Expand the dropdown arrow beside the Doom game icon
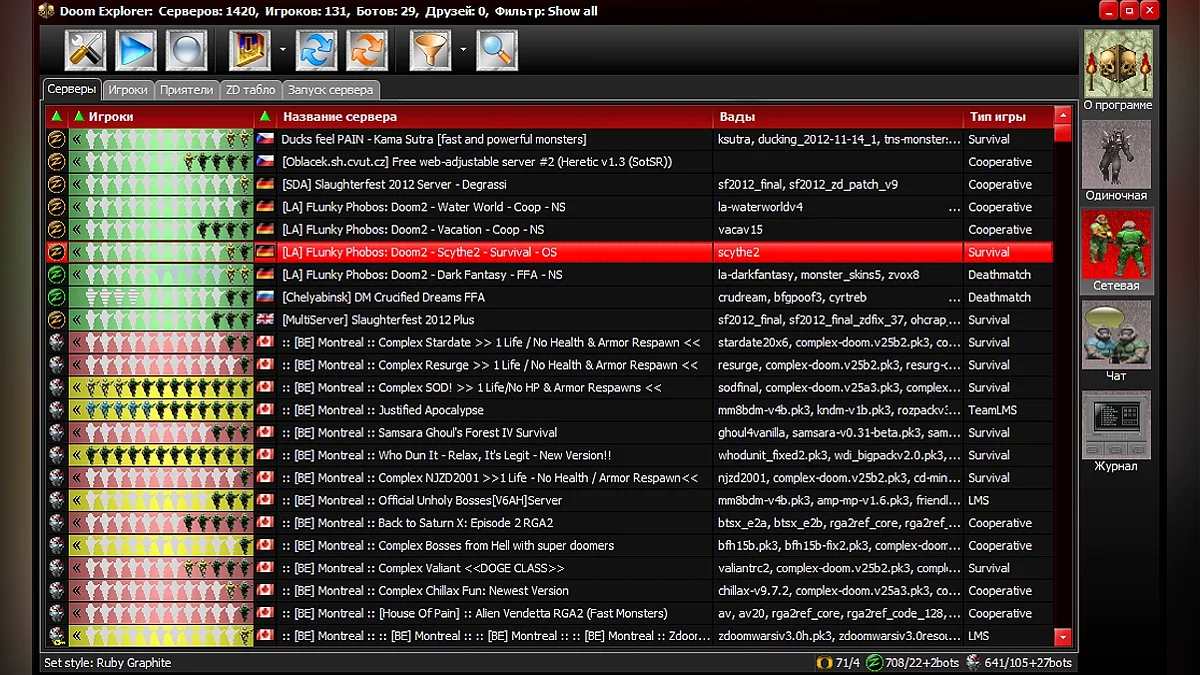This screenshot has height=675, width=1200. (283, 50)
